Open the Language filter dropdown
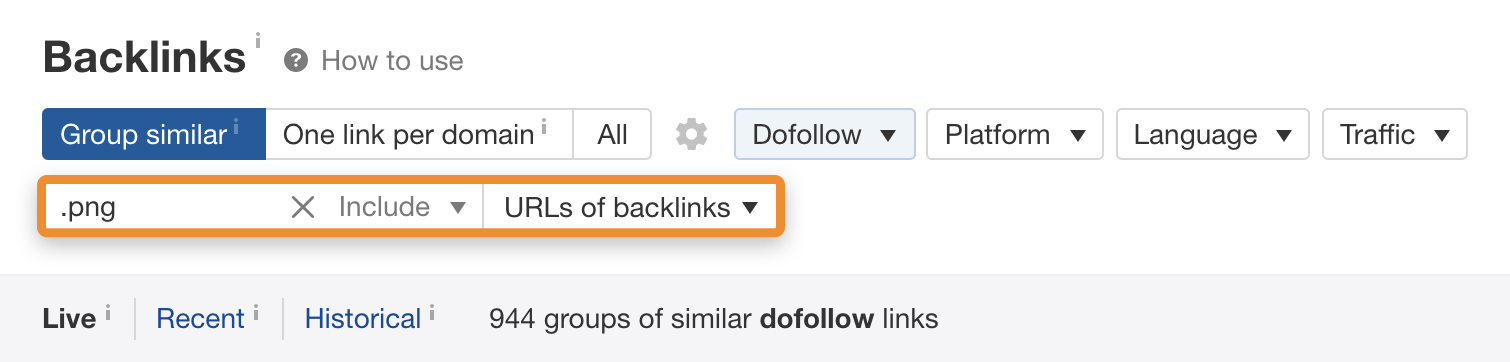This screenshot has width=1510, height=362. pyautogui.click(x=1212, y=134)
